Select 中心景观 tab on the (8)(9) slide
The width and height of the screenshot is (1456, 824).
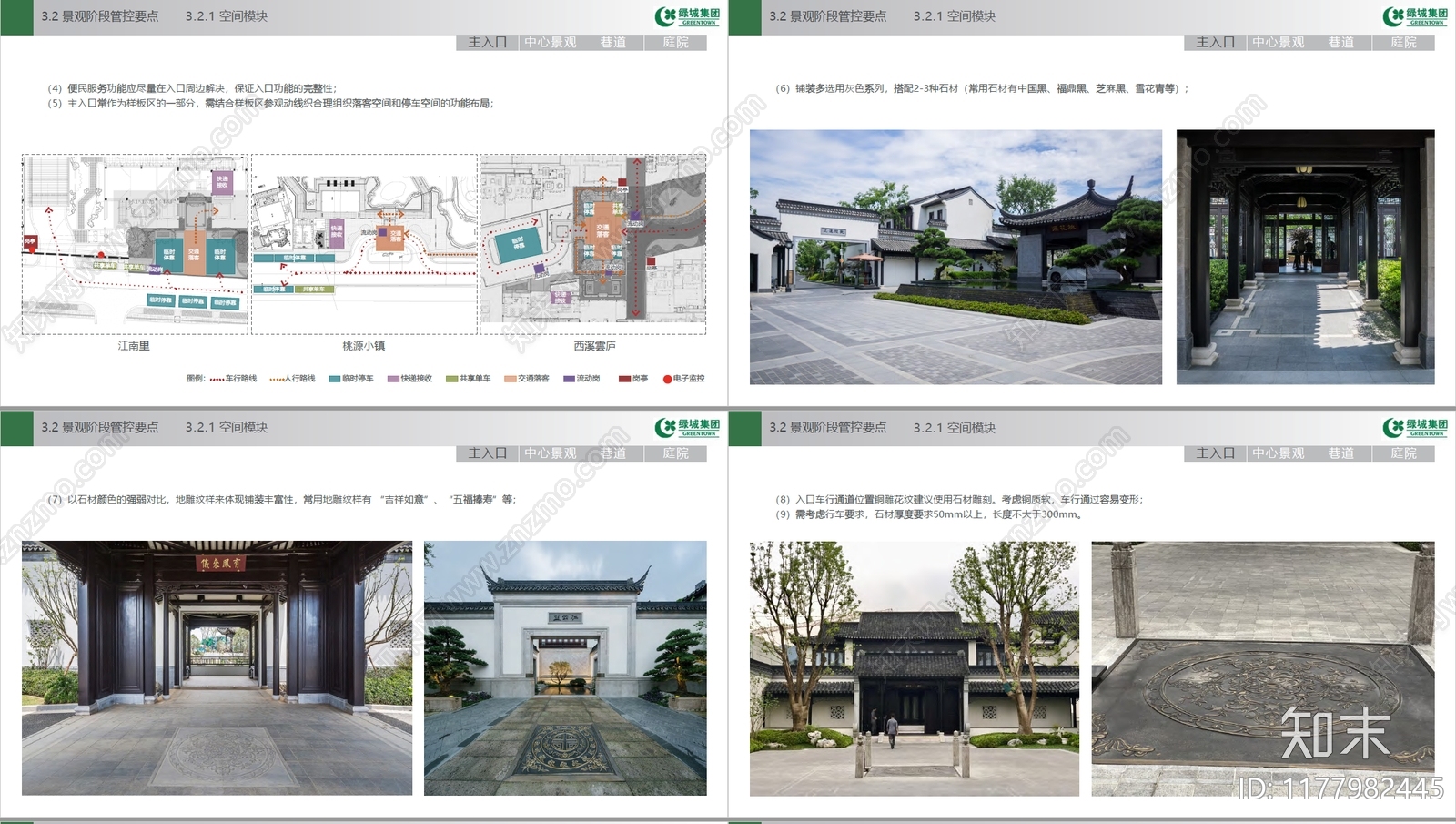click(1278, 453)
